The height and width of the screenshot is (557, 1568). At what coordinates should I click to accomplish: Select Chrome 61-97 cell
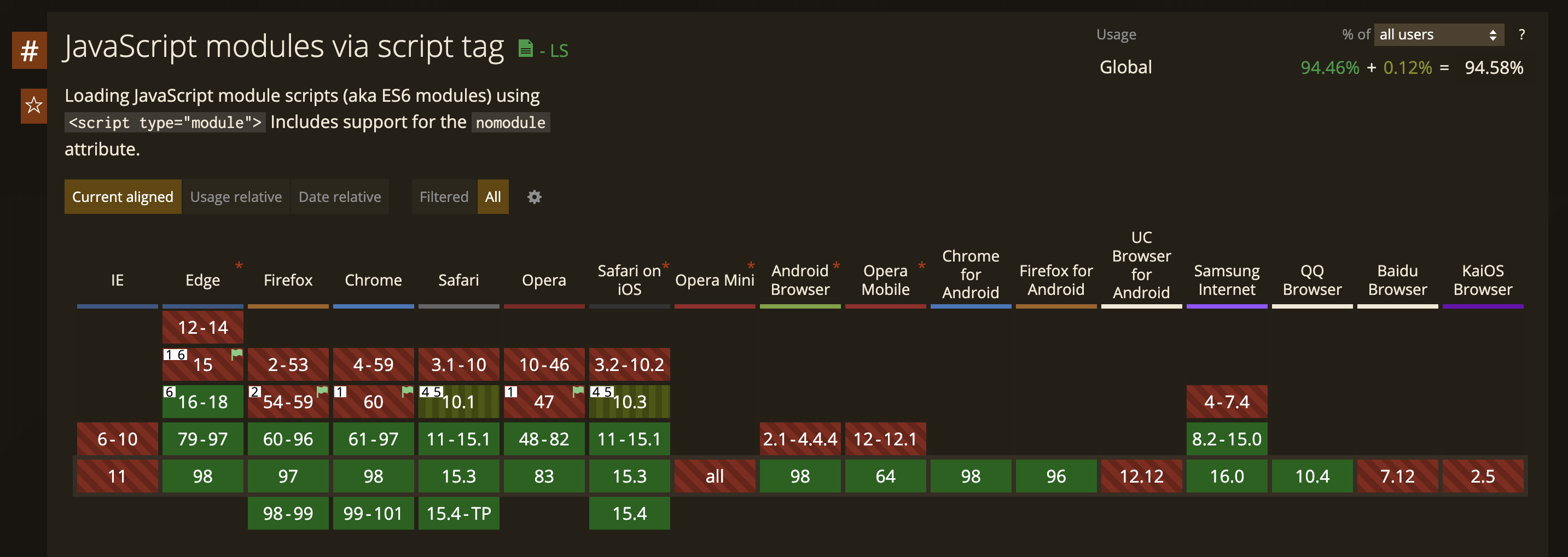coord(373,439)
